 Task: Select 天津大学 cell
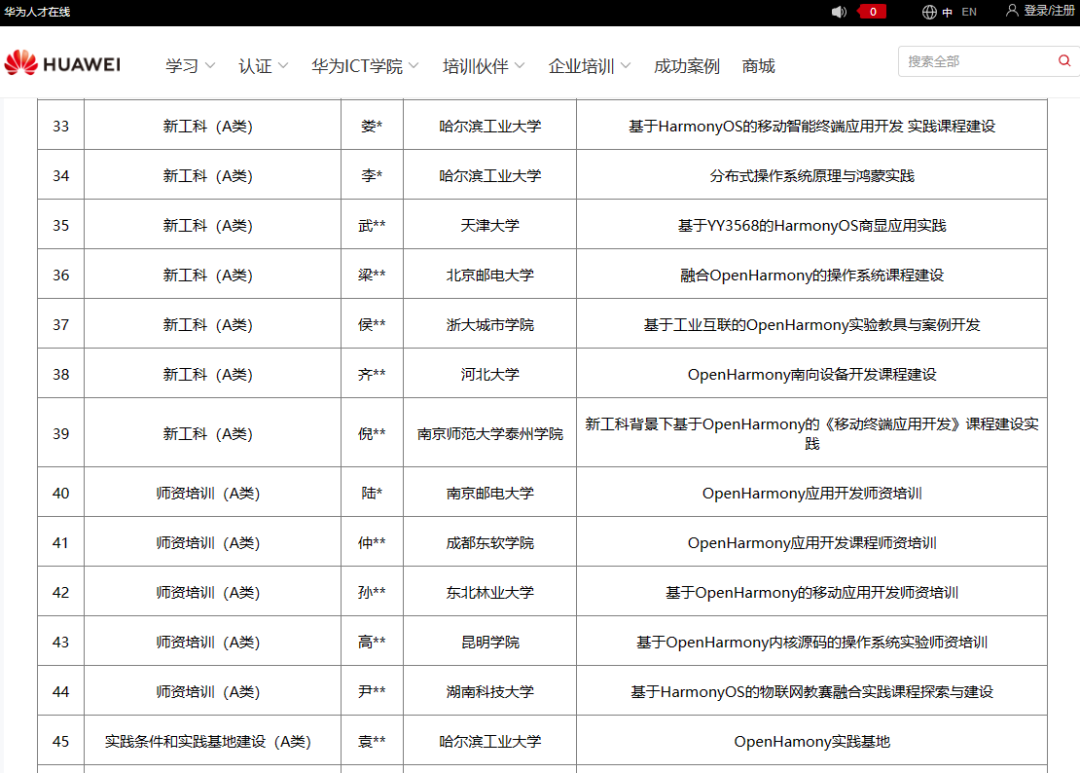tap(490, 225)
